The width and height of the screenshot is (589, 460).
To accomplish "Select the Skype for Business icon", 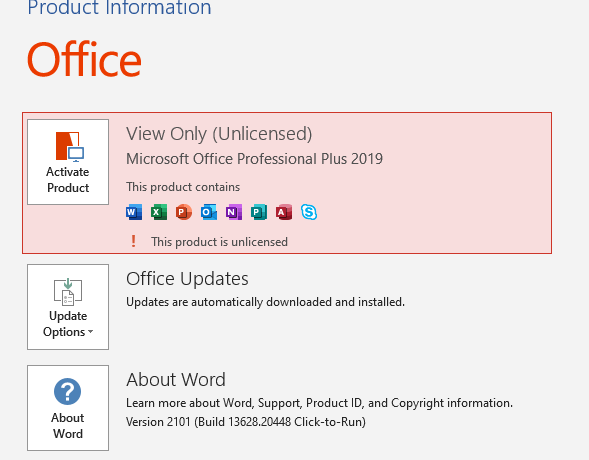I will coord(309,212).
